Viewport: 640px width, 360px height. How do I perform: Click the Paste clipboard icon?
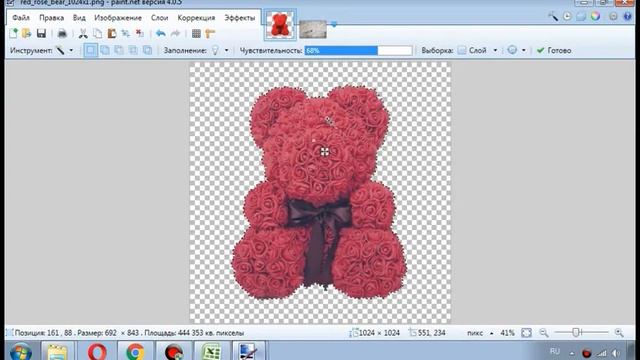(x=111, y=33)
